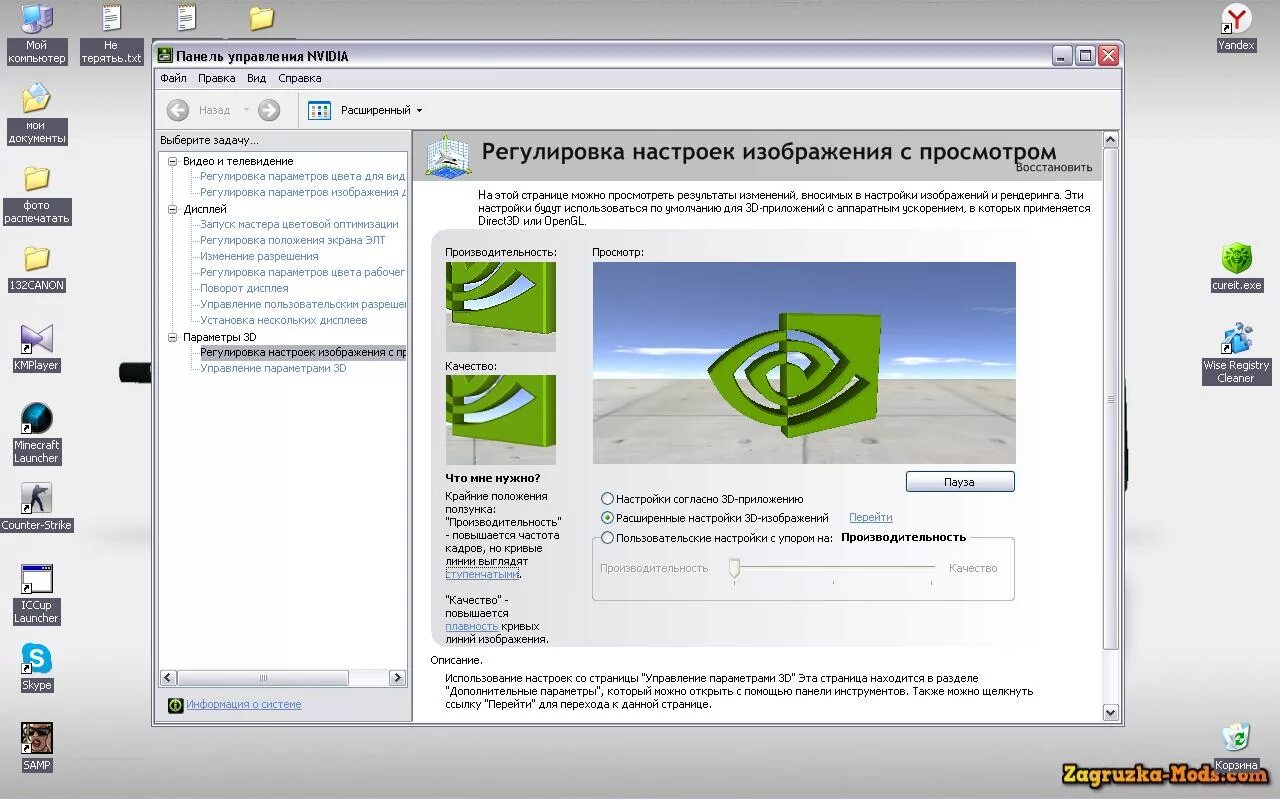Click the "Восстановить" link

coord(1054,167)
